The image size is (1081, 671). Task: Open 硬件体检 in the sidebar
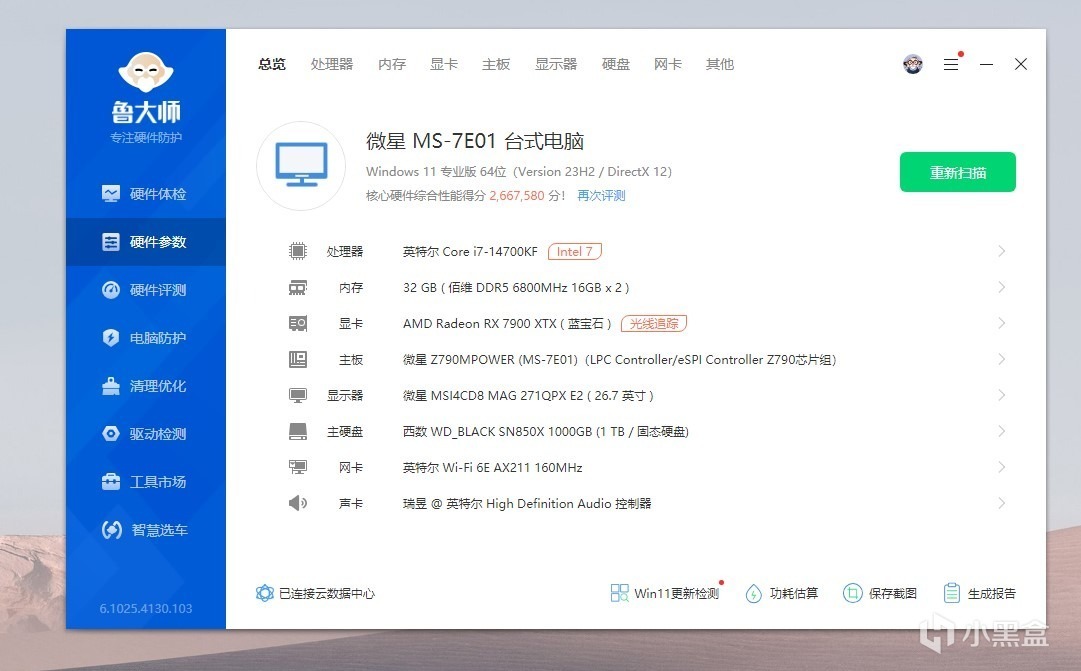145,194
